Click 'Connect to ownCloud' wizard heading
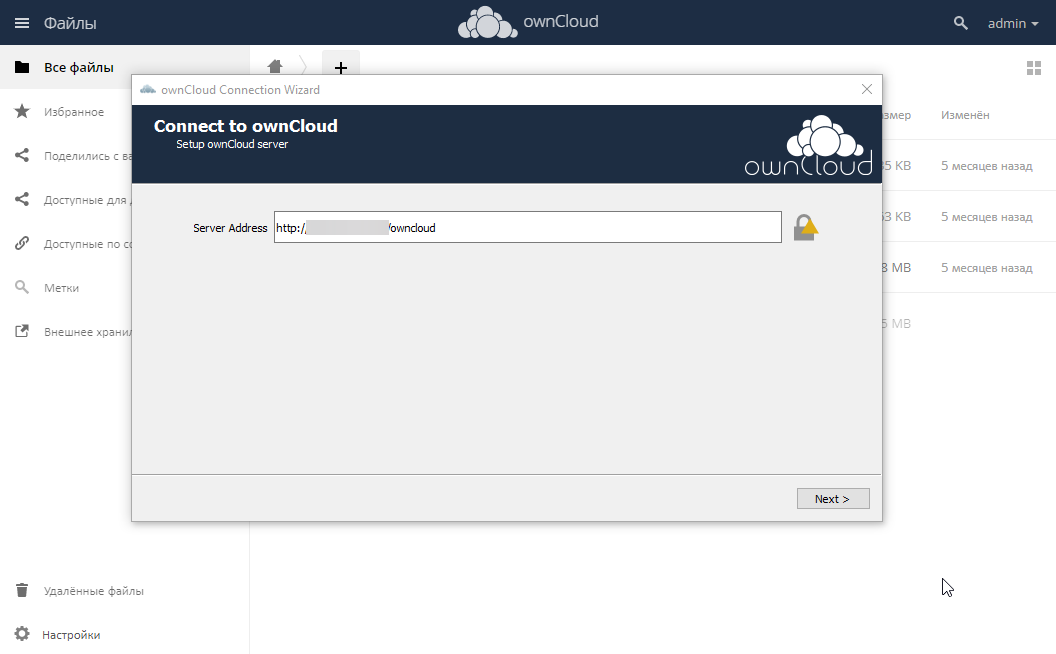The height and width of the screenshot is (654, 1056). point(246,126)
